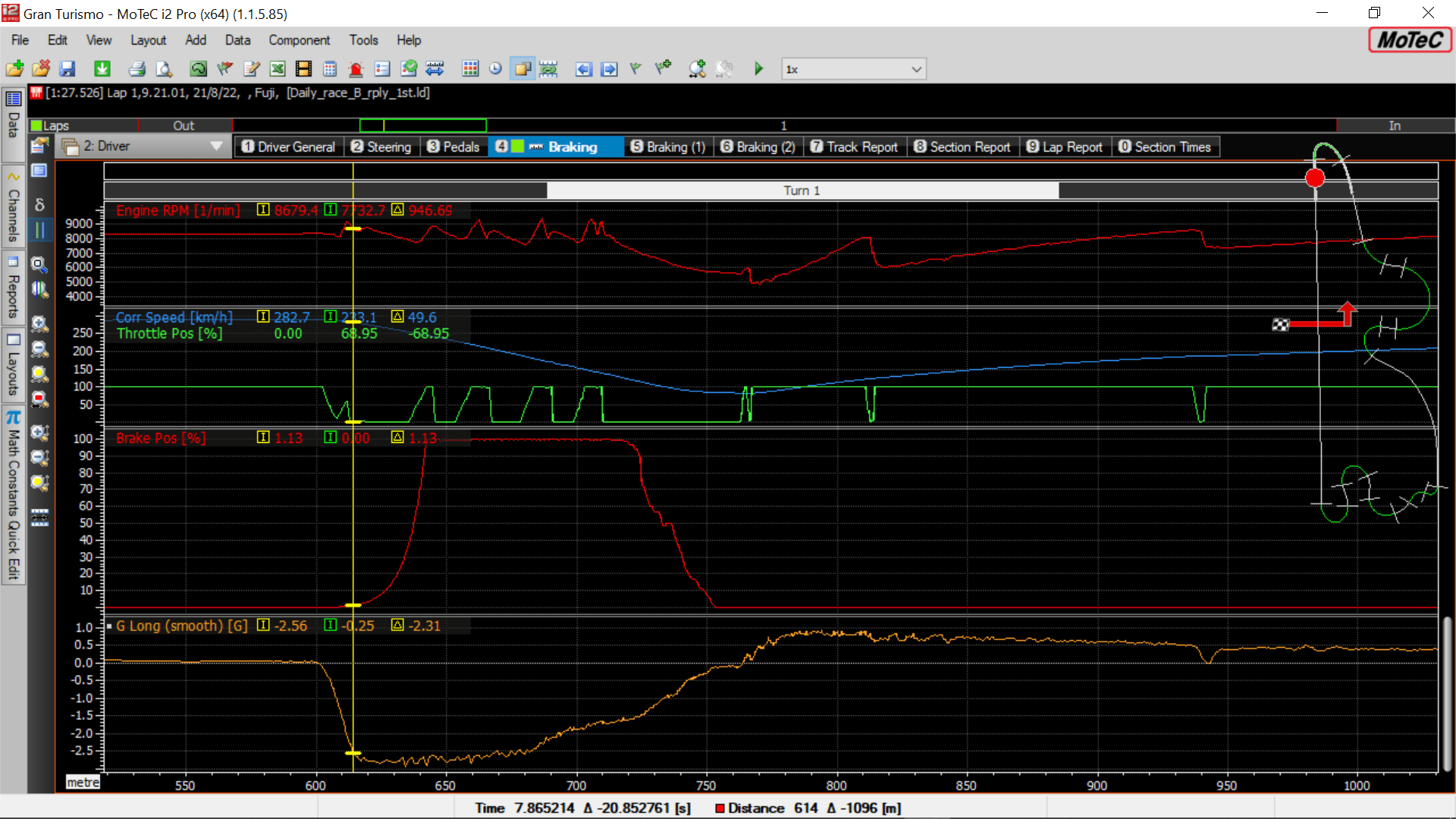1456x819 pixels.
Task: Click the zoom-to-range magnifier icon in toolbar
Action: point(697,69)
